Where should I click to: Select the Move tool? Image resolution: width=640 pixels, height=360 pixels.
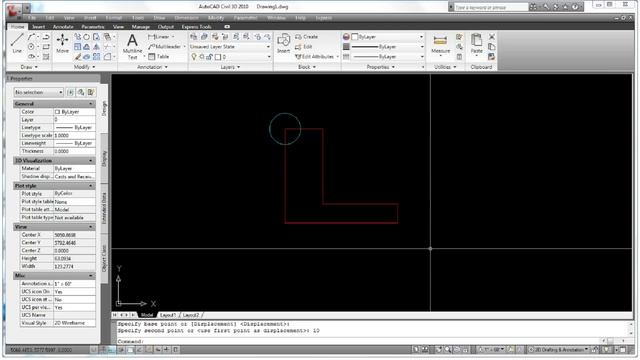click(62, 43)
